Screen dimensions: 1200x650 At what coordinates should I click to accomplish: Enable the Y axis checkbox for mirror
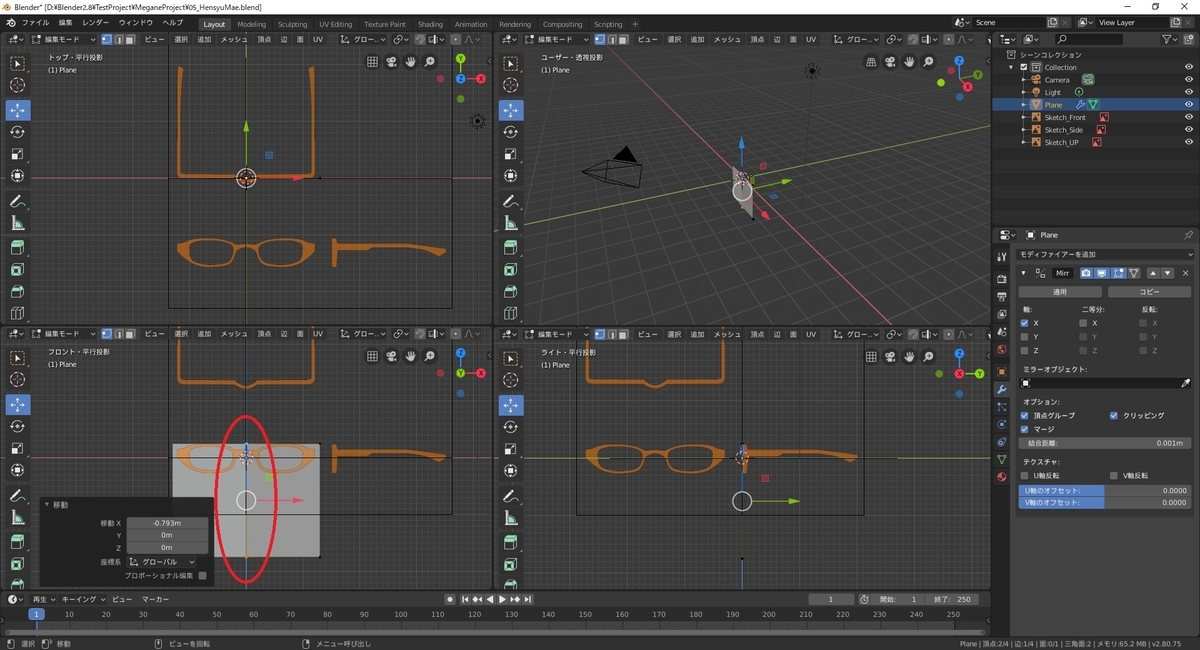click(1024, 337)
